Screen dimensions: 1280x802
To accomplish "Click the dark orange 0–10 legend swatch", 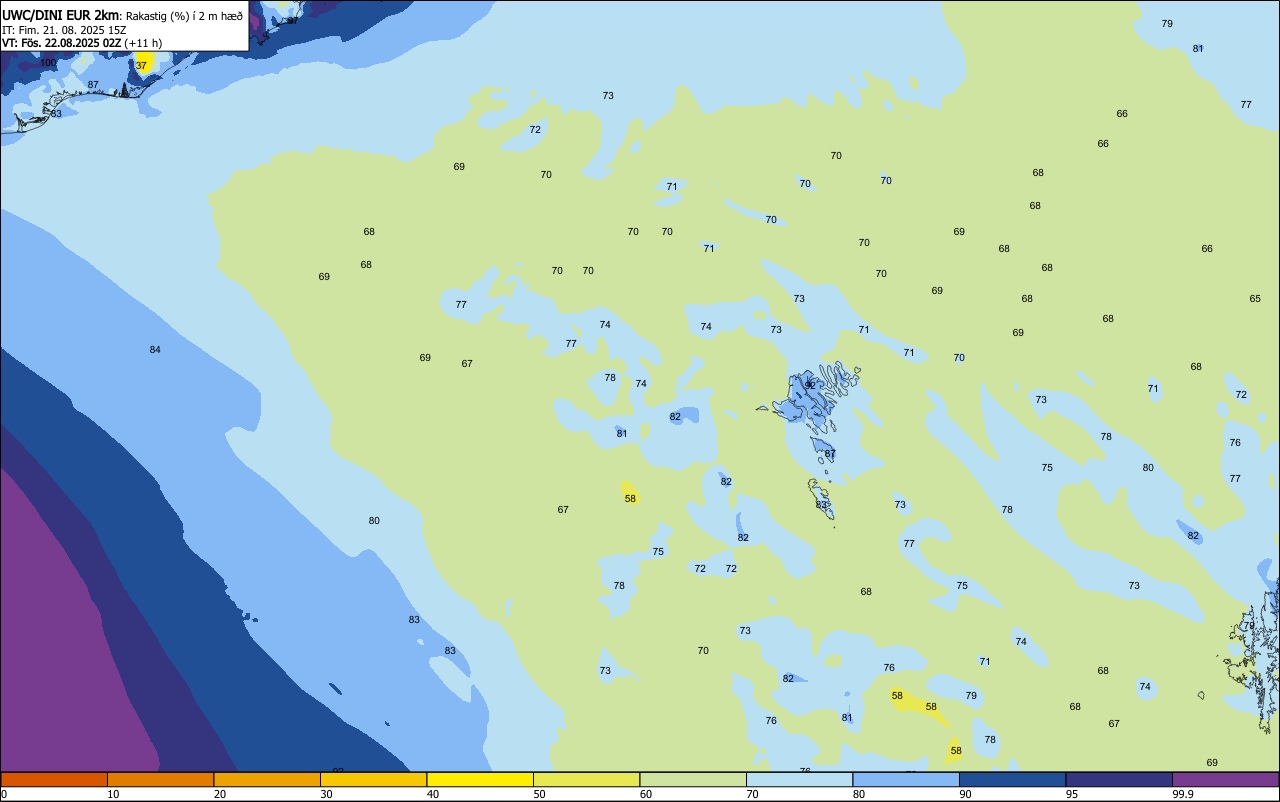I will point(54,779).
